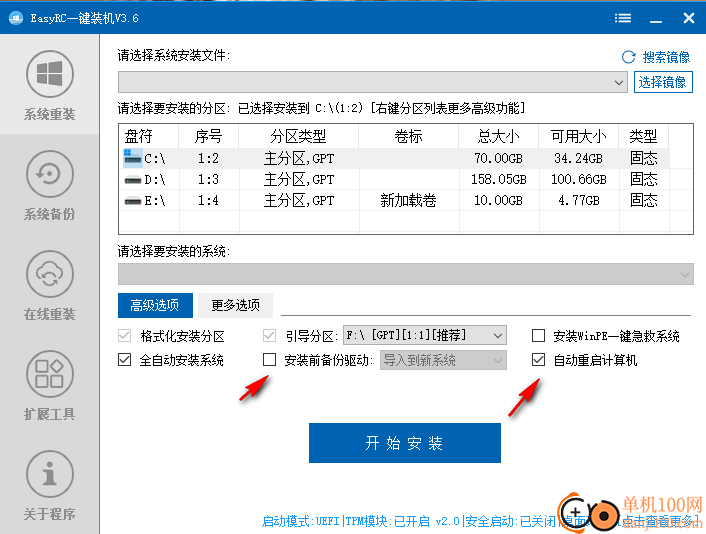Open the 系统重装 sidebar section

click(x=50, y=85)
